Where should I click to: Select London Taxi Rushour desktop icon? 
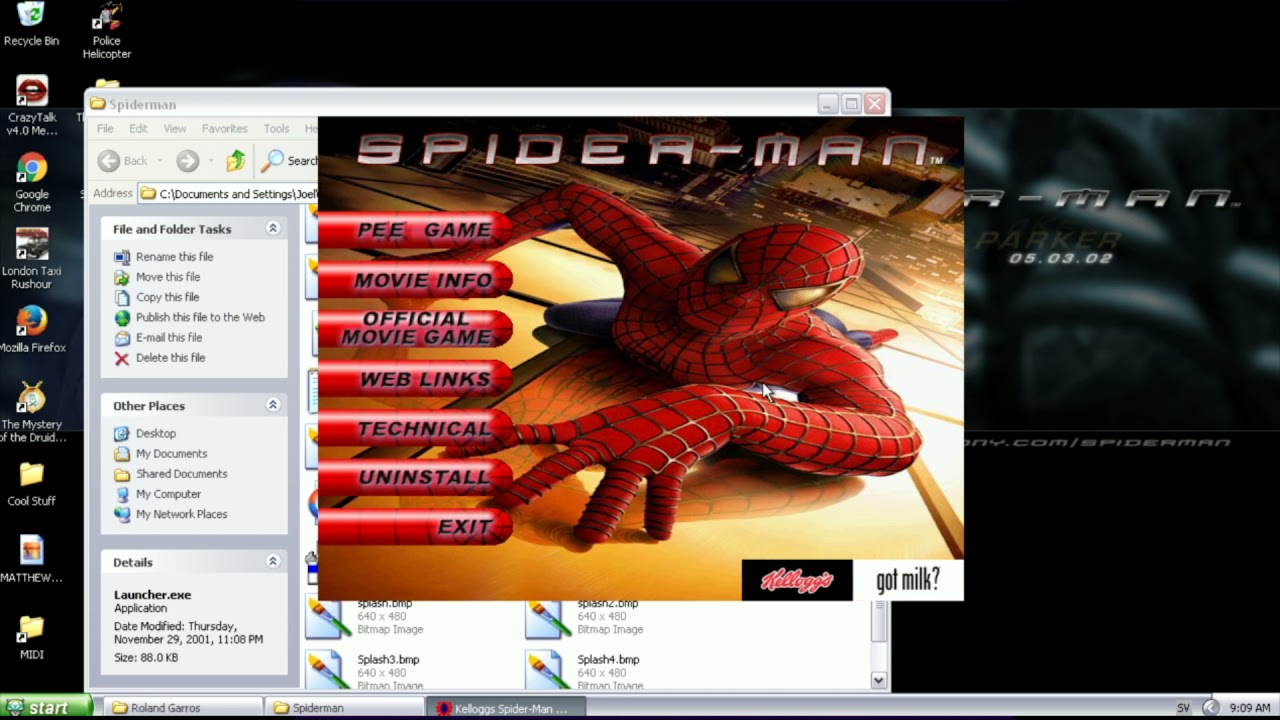(x=31, y=260)
